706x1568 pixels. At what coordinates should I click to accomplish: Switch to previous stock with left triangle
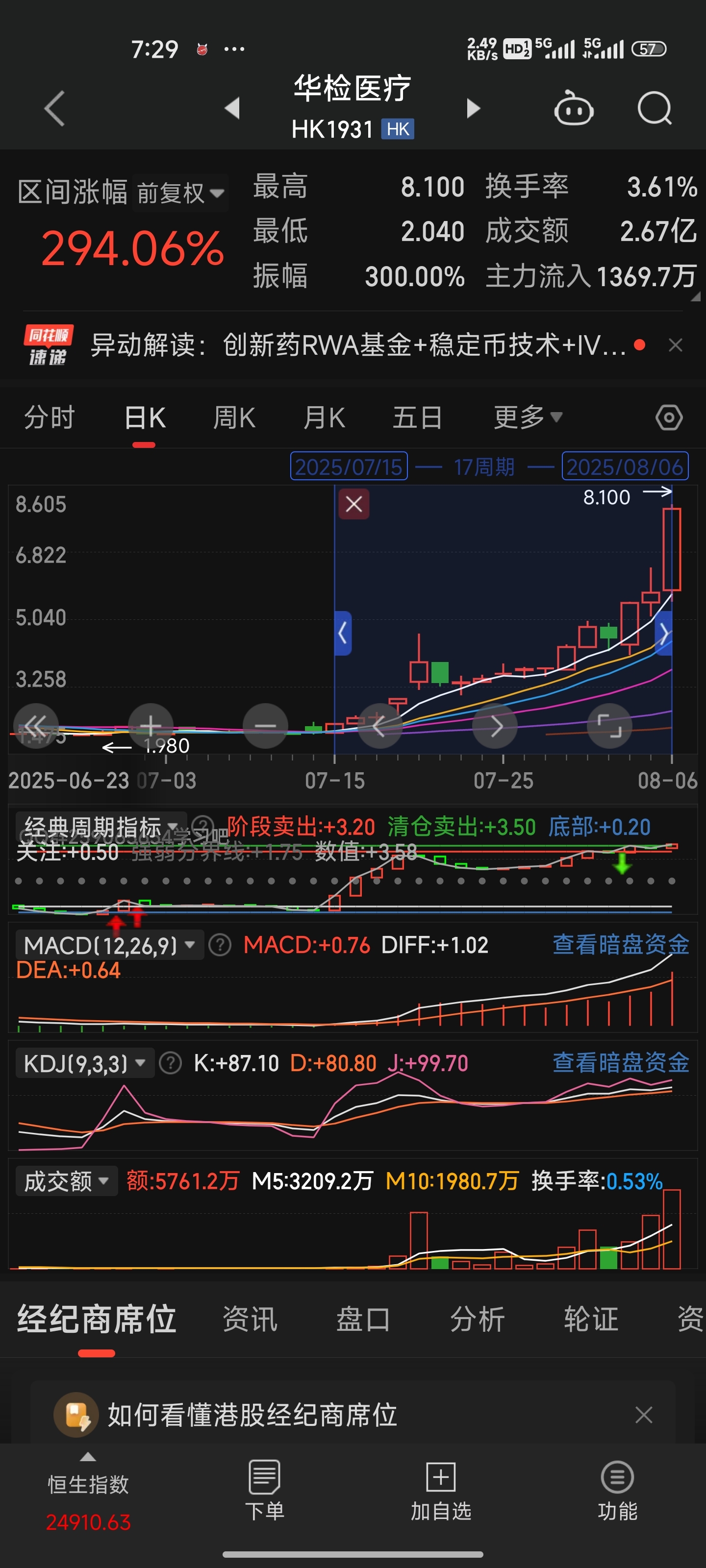(x=232, y=108)
